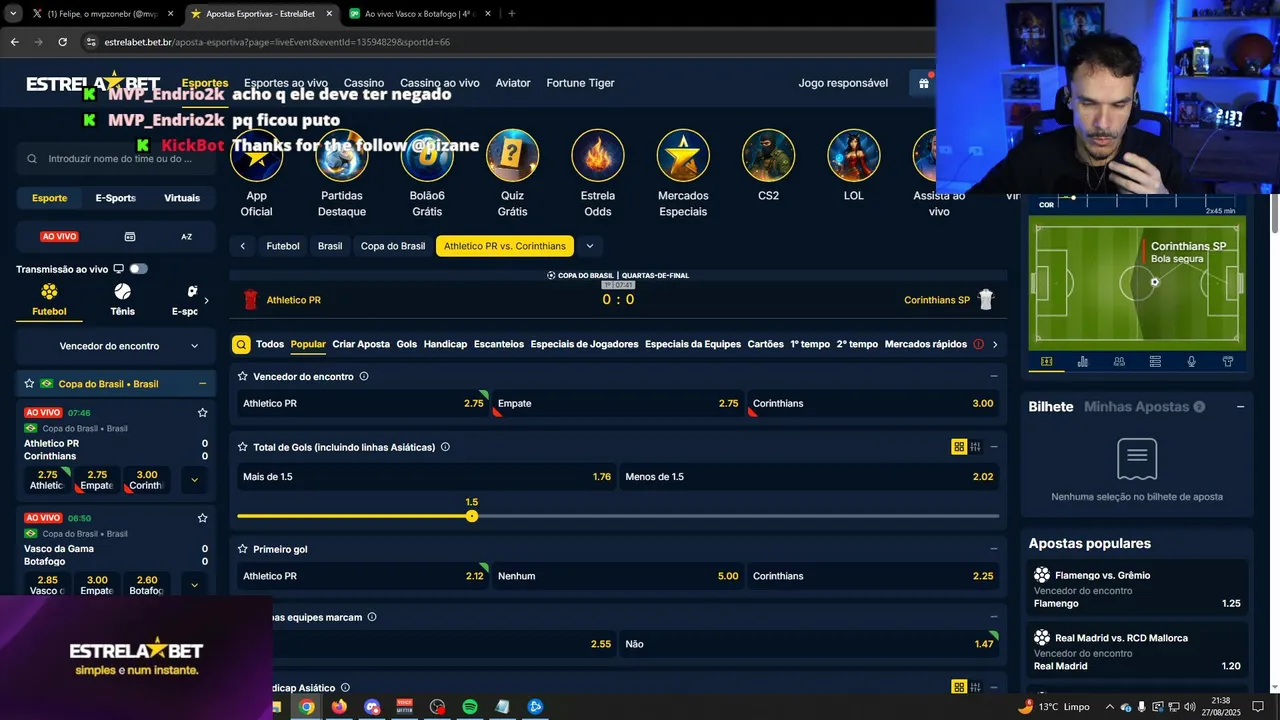Toggle Transmissão ao vivo switch

[138, 269]
